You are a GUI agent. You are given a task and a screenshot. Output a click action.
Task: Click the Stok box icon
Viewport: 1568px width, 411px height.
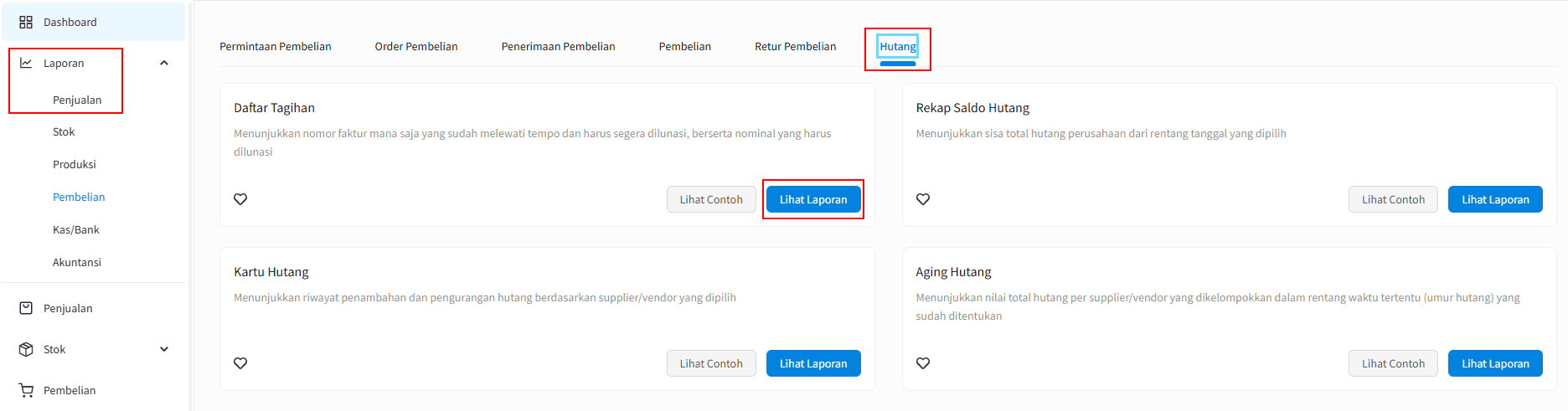point(26,349)
